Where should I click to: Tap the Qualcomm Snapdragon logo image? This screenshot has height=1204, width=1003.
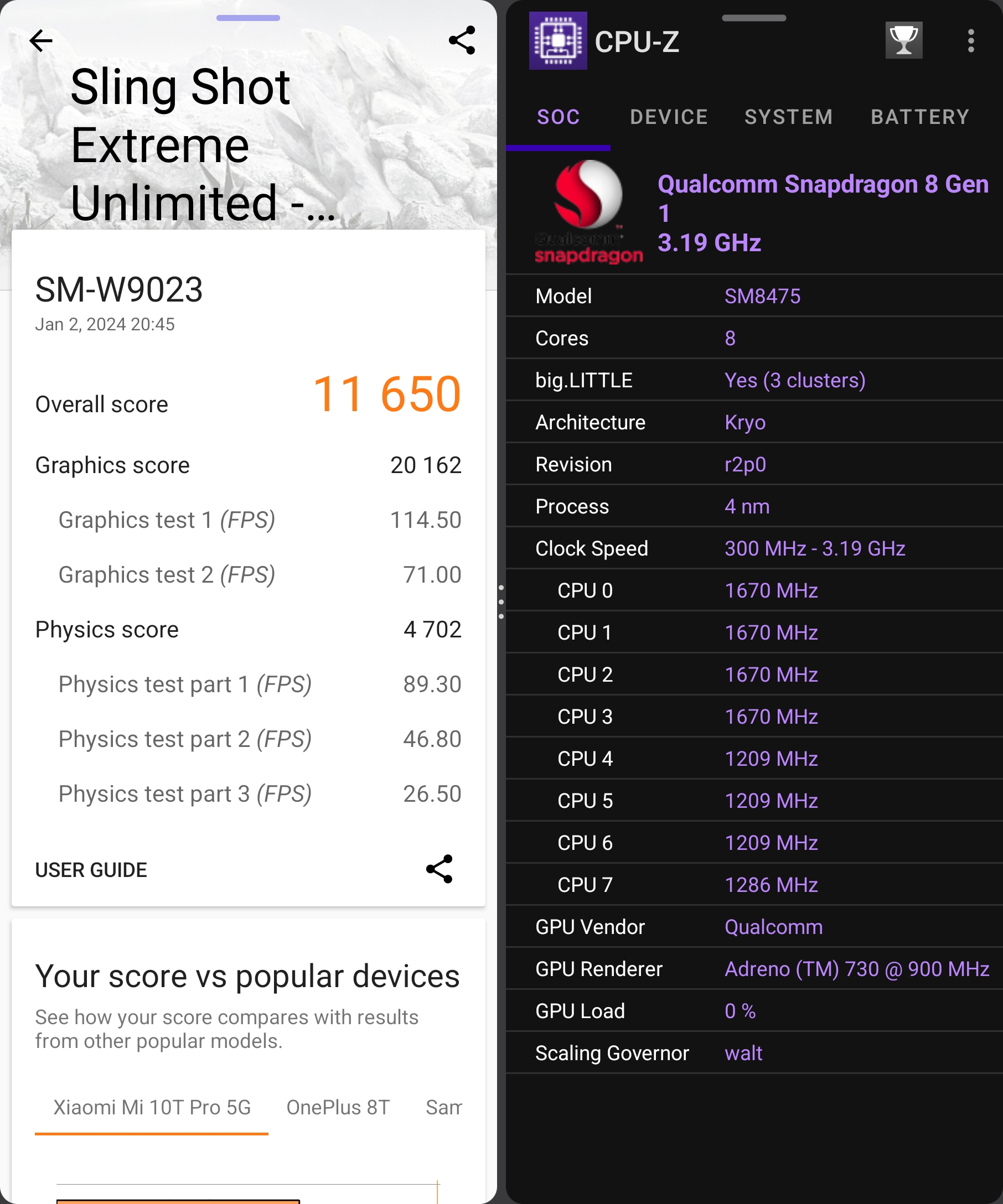pos(588,212)
